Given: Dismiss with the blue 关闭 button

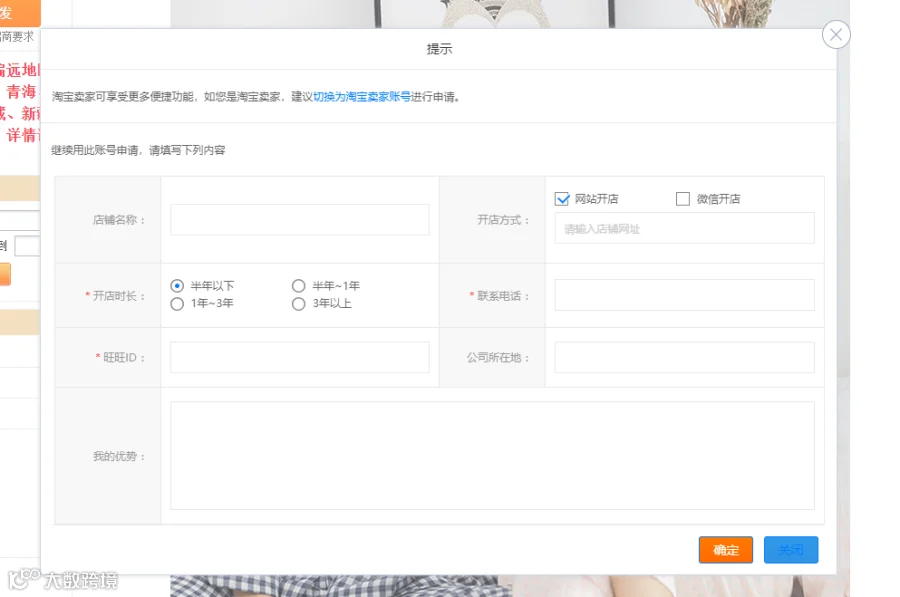Looking at the screenshot, I should (x=790, y=550).
